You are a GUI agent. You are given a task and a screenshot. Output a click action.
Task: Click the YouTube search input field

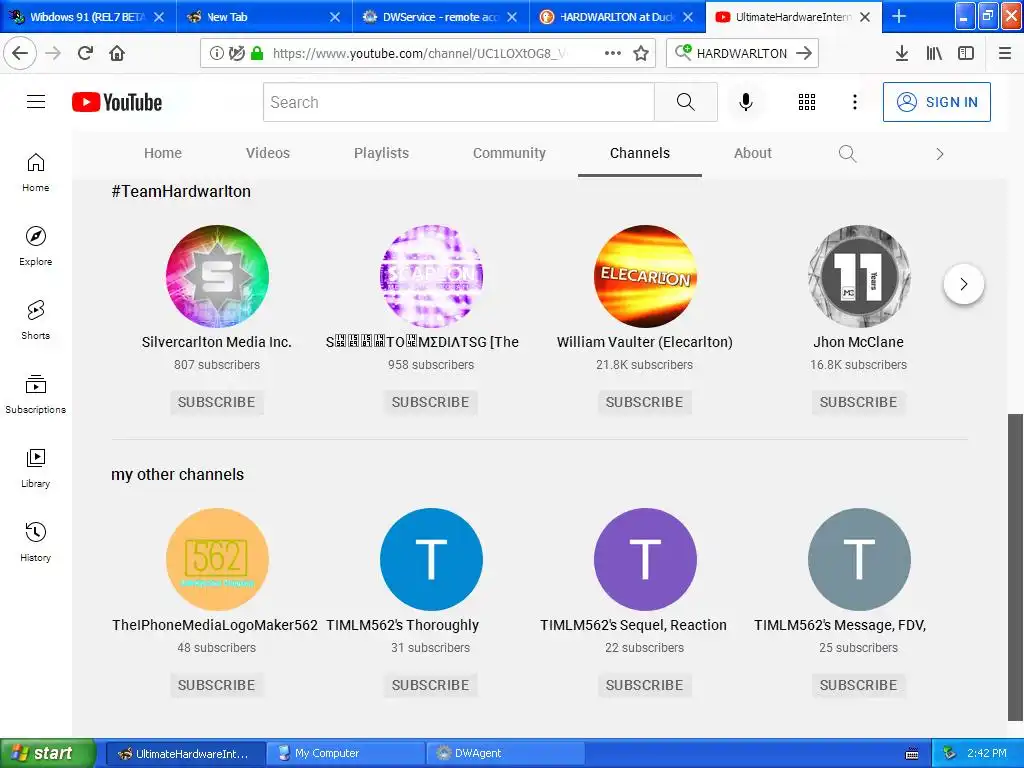coord(459,102)
